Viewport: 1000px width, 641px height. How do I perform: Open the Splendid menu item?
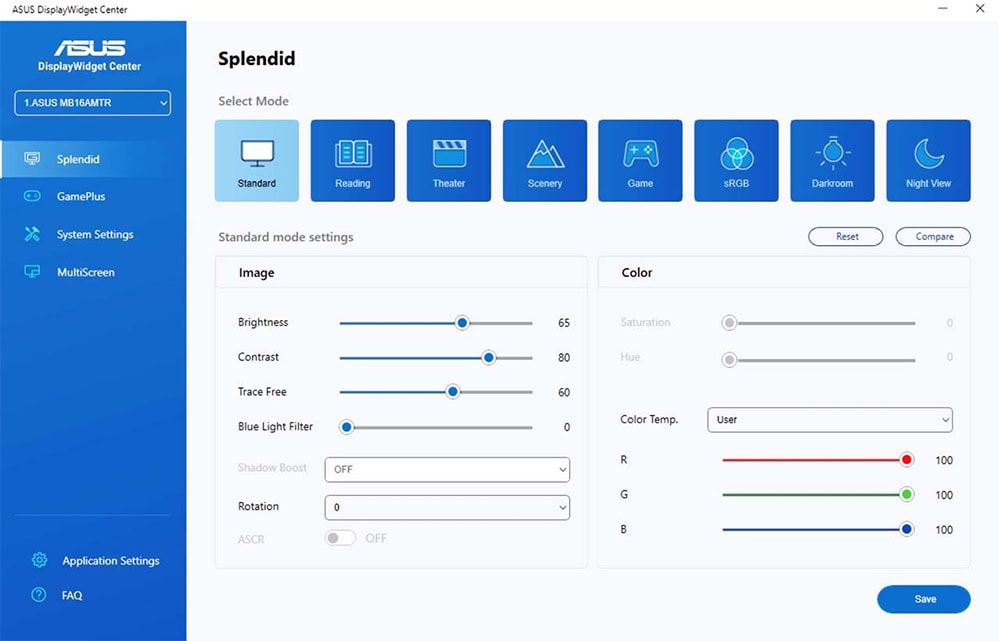[x=93, y=159]
